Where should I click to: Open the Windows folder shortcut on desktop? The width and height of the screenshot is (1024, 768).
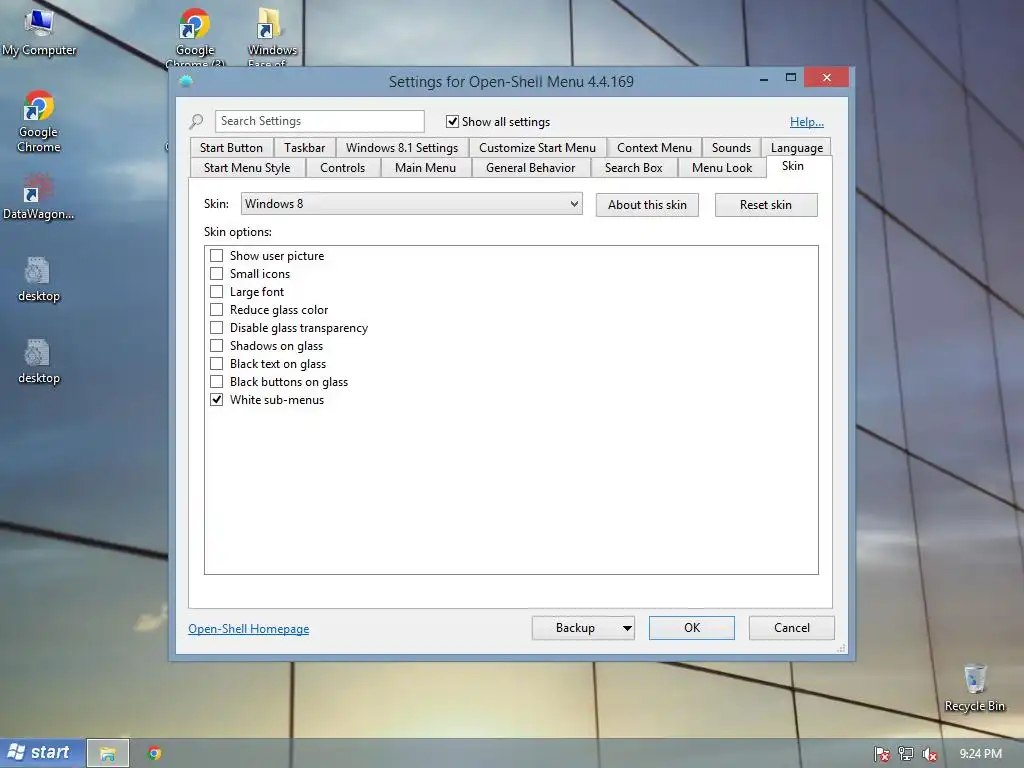point(272,36)
